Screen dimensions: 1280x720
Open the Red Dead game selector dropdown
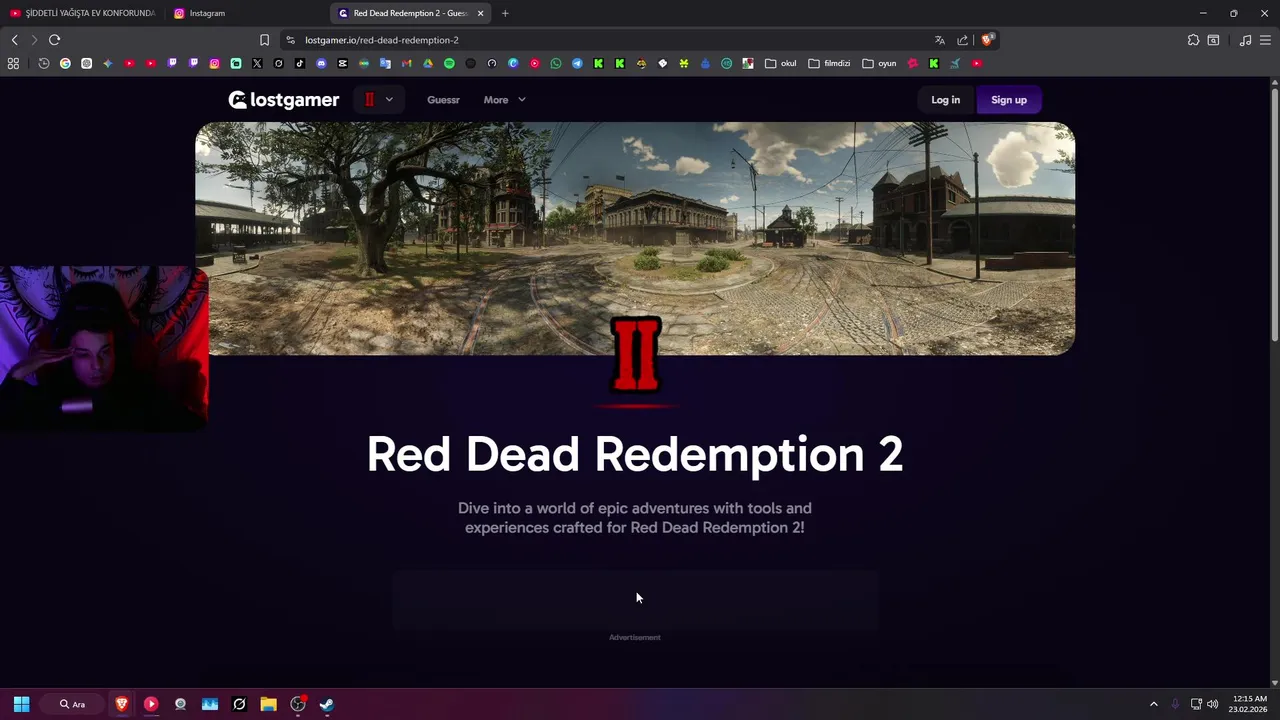point(378,100)
